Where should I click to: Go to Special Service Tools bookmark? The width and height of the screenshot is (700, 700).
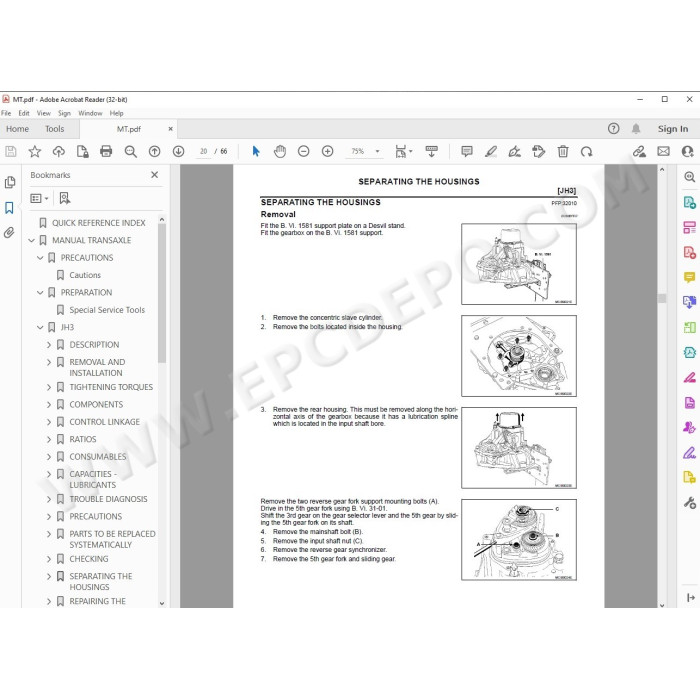[x=107, y=310]
